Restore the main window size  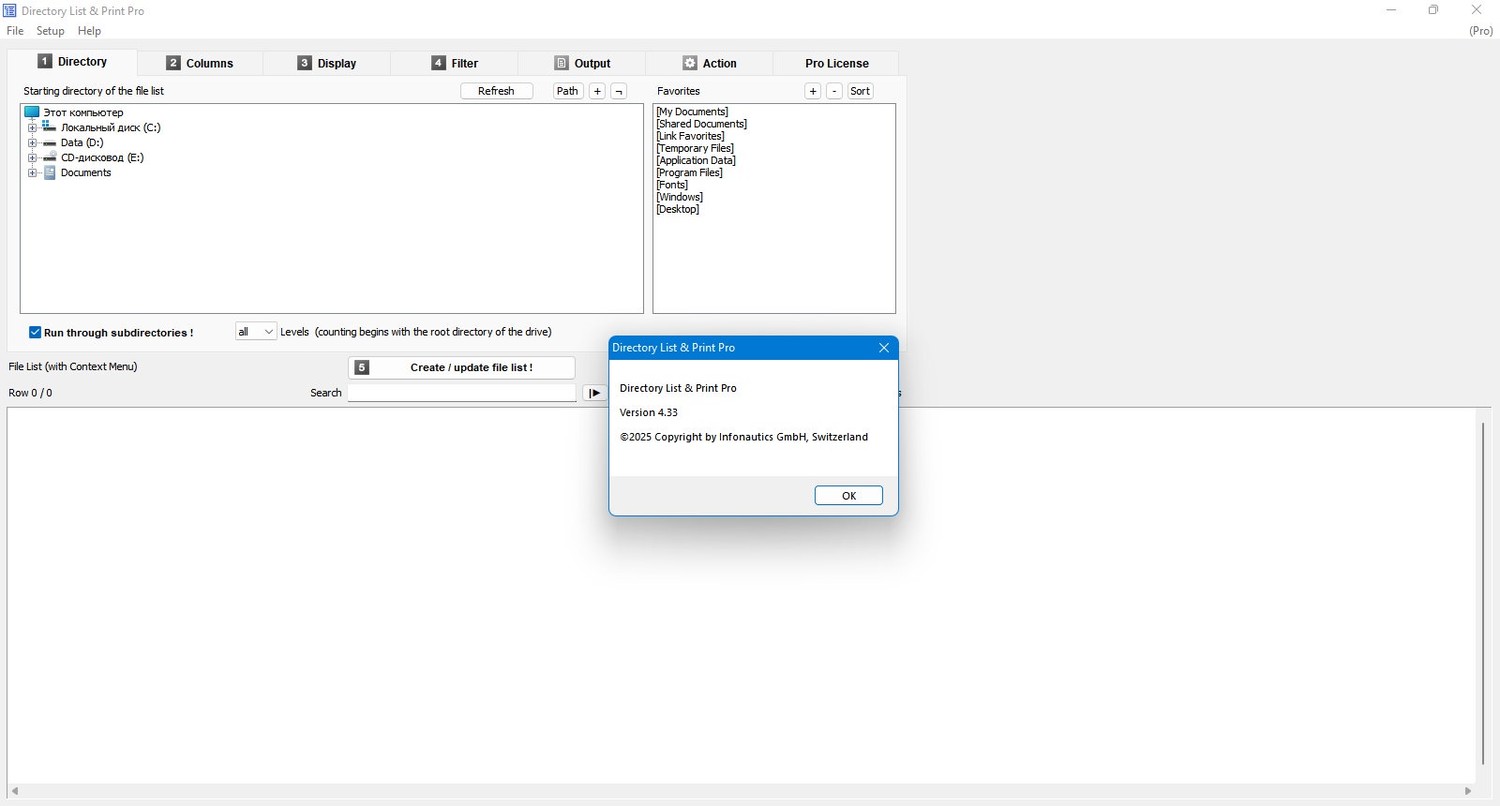pos(1433,10)
